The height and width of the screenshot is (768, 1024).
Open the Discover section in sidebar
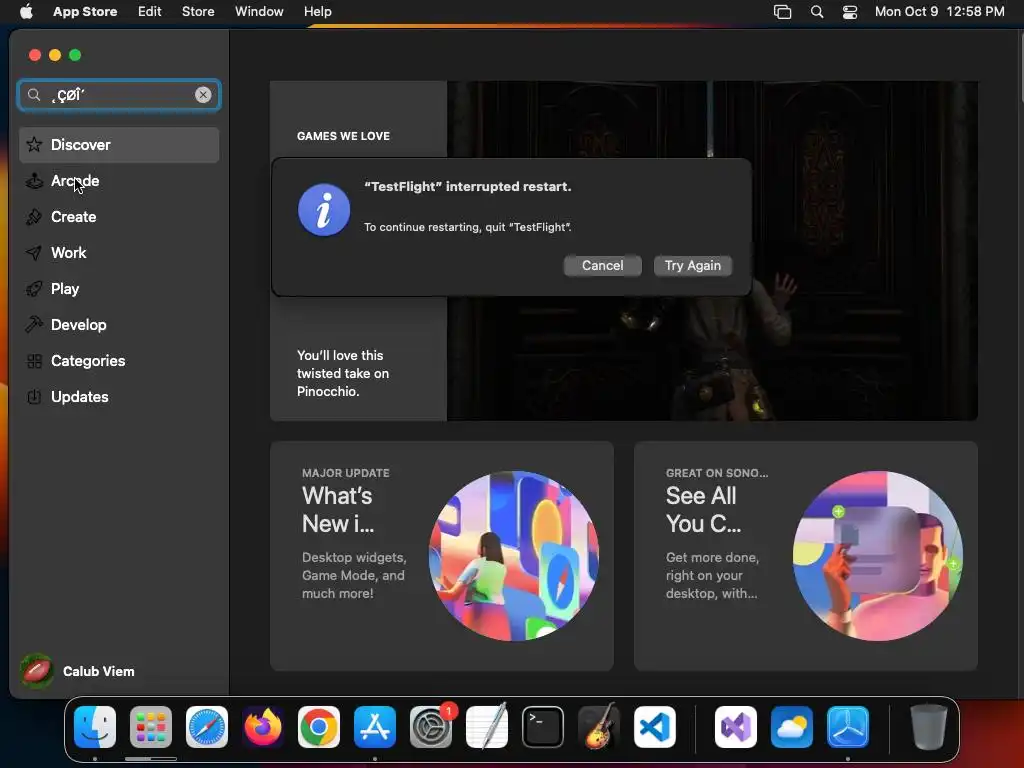tap(119, 145)
